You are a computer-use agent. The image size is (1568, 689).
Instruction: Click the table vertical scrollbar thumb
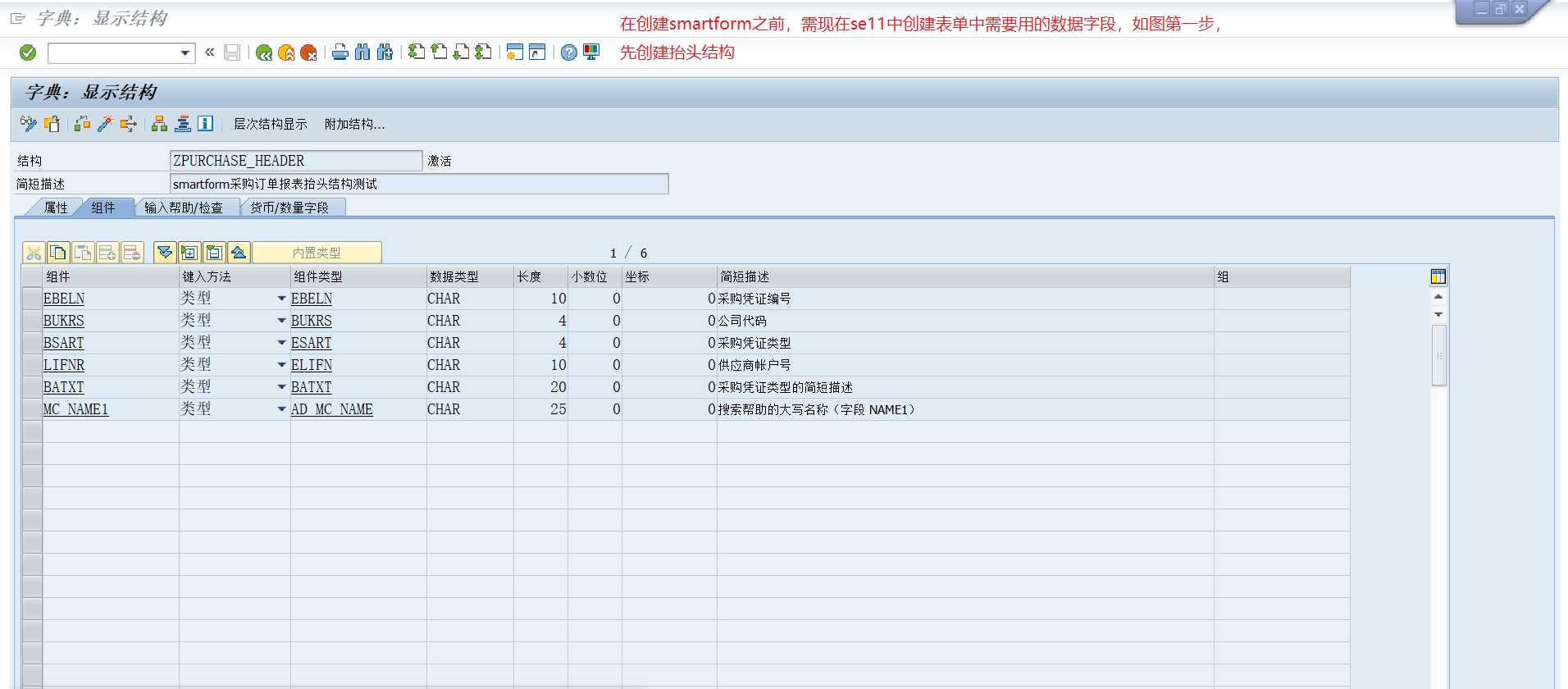1439,355
